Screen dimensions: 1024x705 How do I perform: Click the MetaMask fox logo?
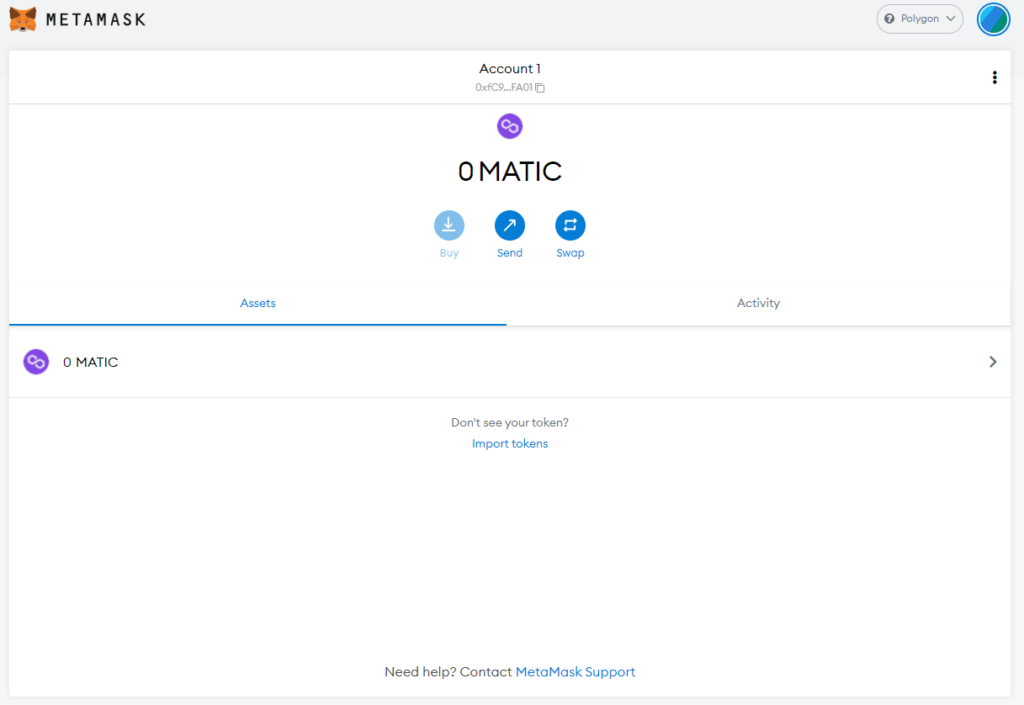click(23, 19)
